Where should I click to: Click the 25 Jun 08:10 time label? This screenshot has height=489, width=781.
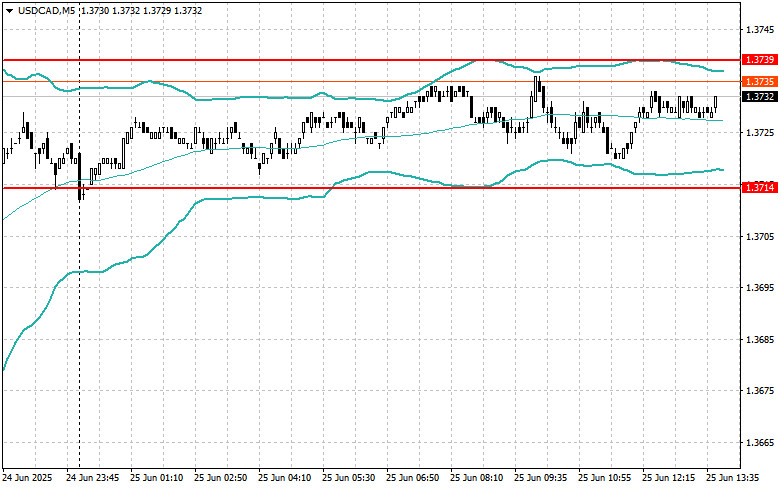476,478
